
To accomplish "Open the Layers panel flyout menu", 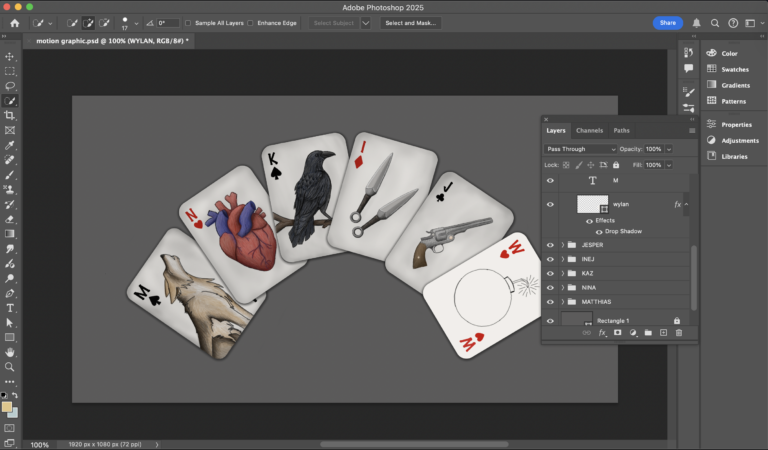I will click(692, 131).
